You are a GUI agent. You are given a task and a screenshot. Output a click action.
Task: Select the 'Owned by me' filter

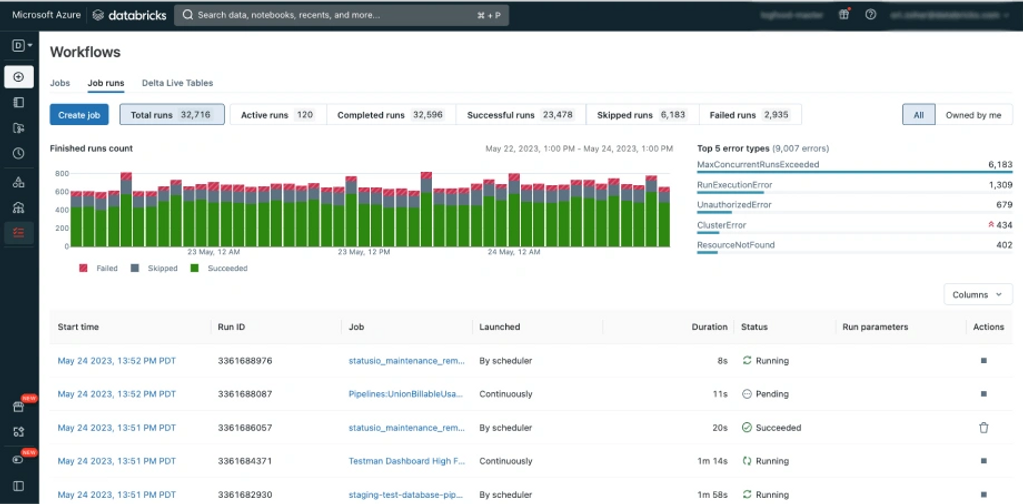[973, 115]
